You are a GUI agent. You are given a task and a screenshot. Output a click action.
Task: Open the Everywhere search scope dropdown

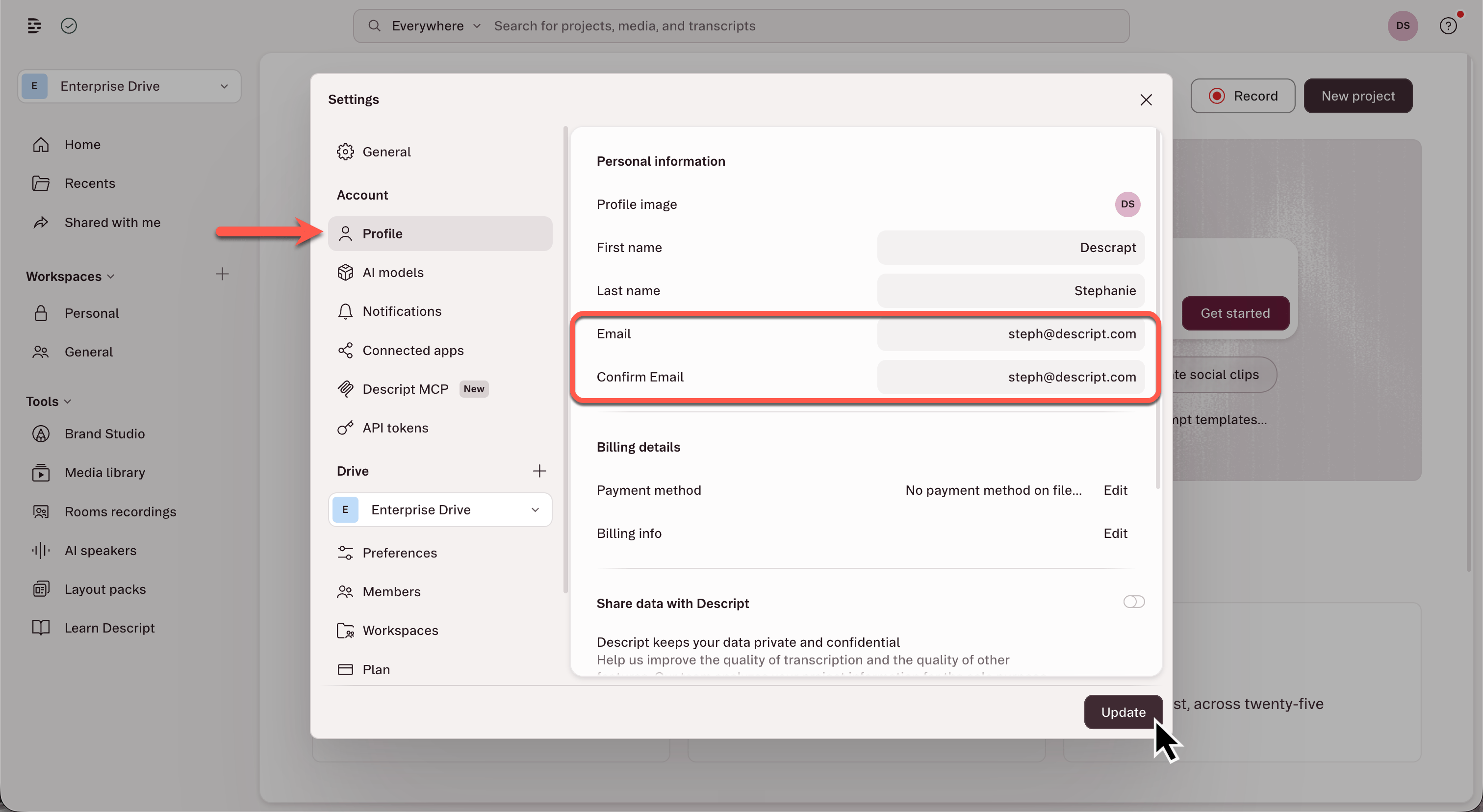coord(436,26)
